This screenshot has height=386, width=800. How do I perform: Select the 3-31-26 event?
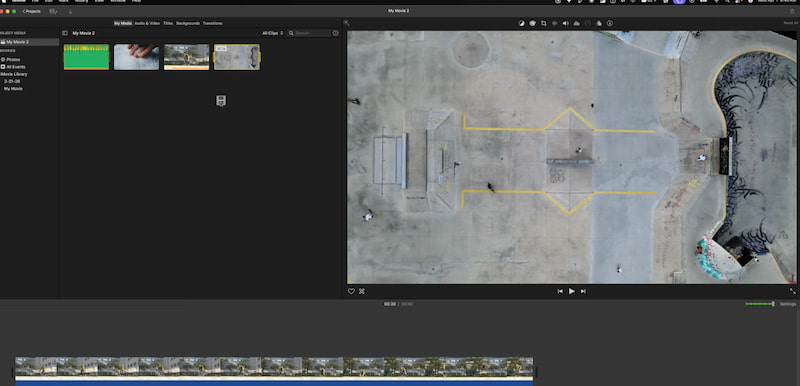pos(12,81)
